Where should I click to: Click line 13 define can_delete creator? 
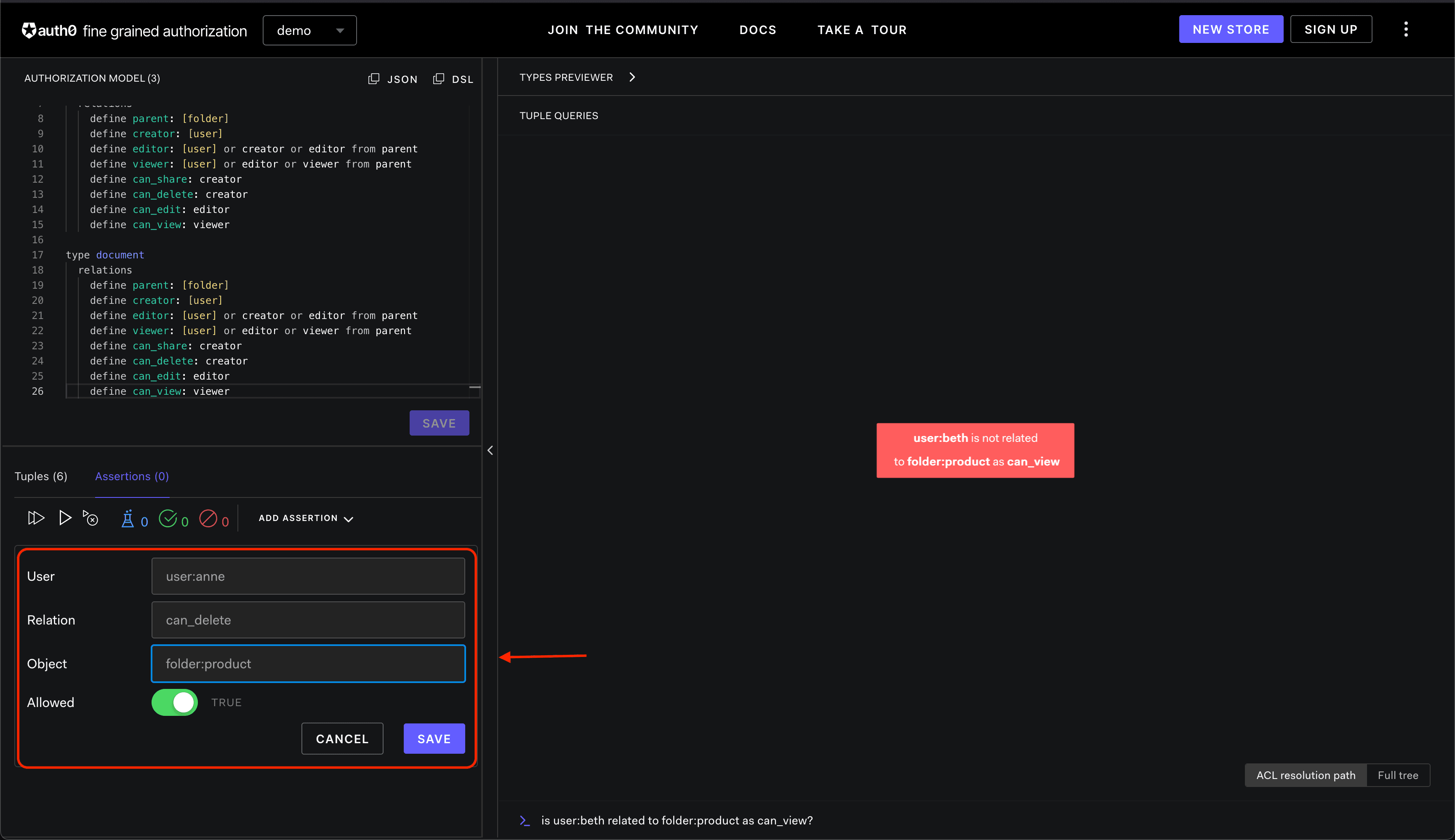click(168, 194)
